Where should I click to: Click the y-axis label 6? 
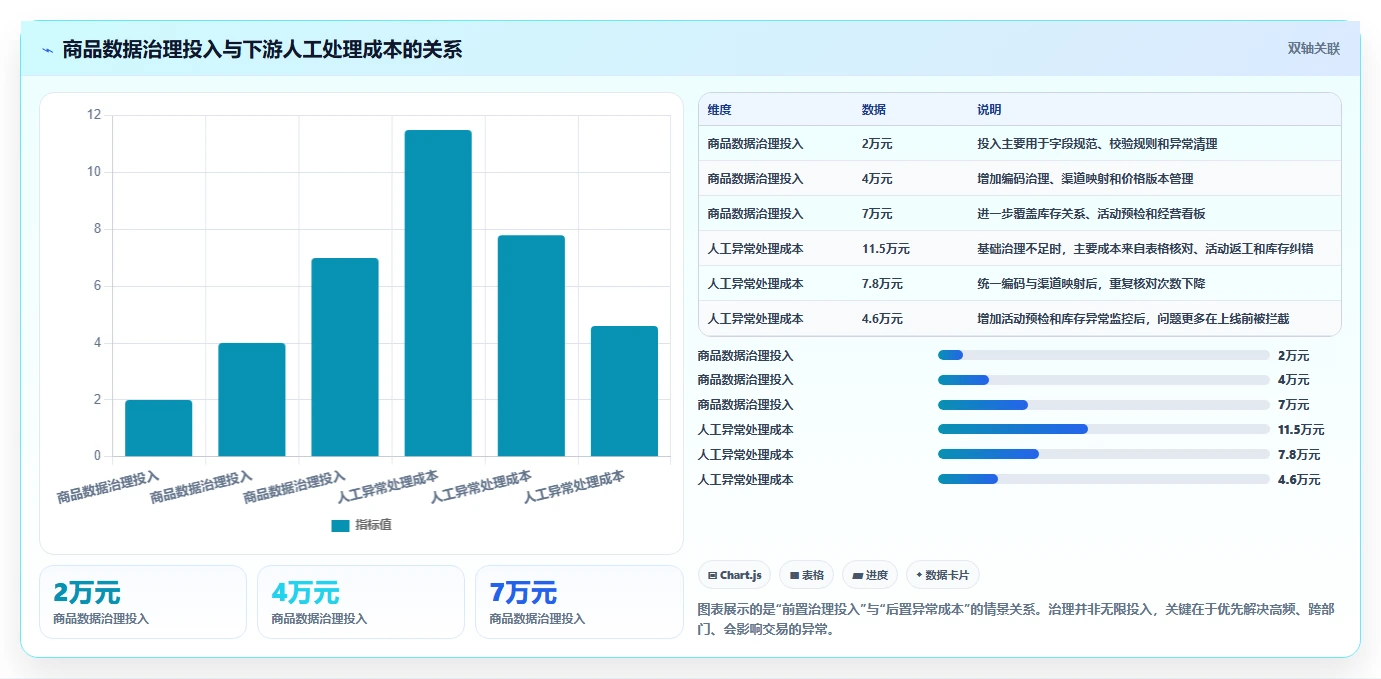tap(97, 286)
